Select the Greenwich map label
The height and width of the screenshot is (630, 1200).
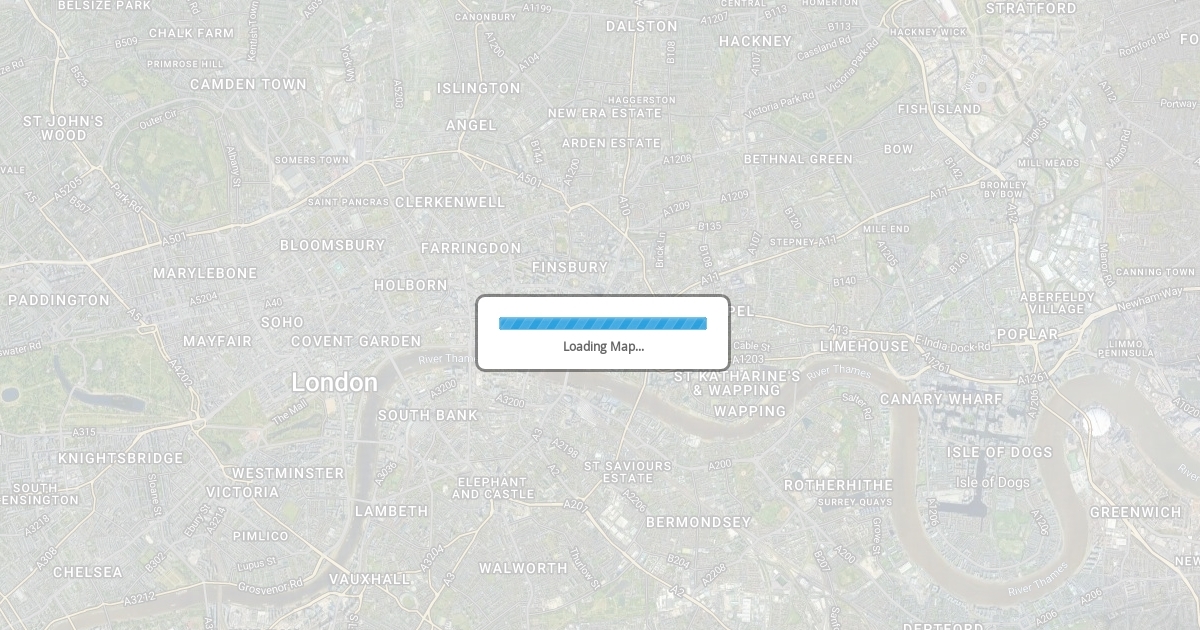click(1136, 512)
